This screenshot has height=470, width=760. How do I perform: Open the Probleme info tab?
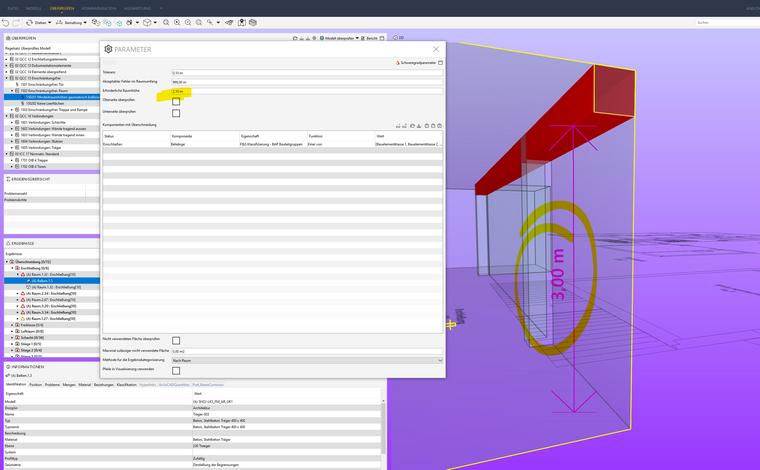[52, 385]
